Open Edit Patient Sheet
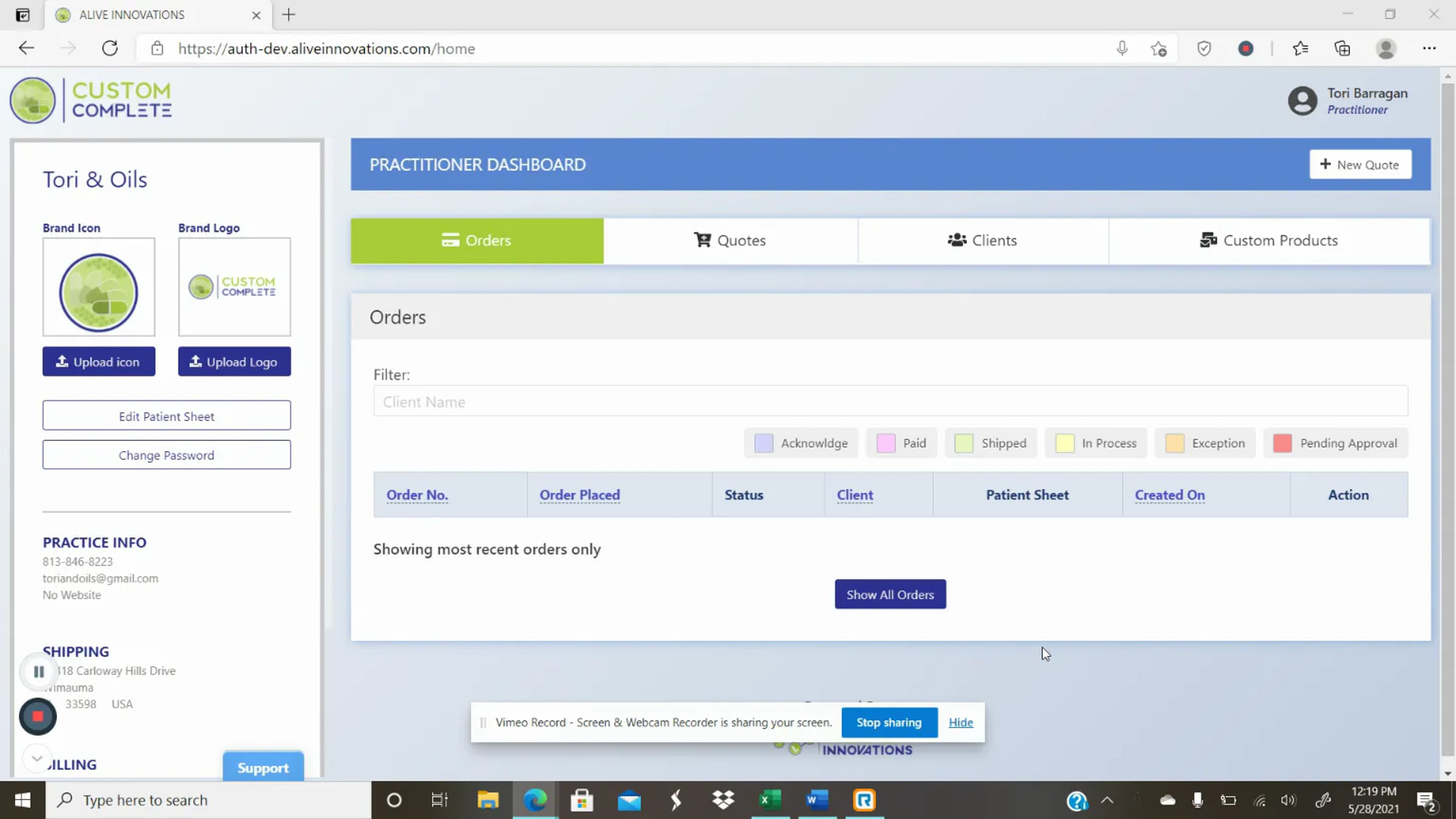The image size is (1456, 819). (166, 416)
